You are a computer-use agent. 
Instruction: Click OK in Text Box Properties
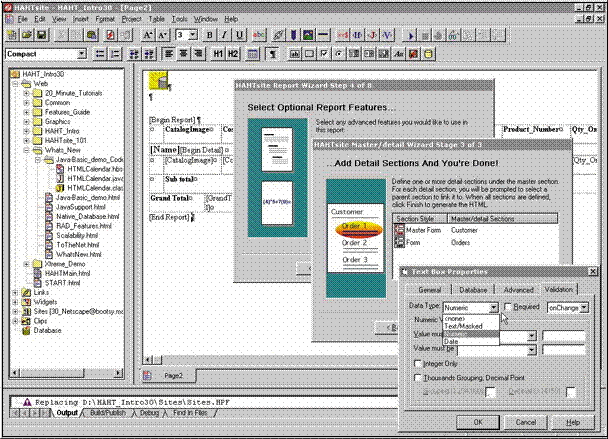[478, 422]
